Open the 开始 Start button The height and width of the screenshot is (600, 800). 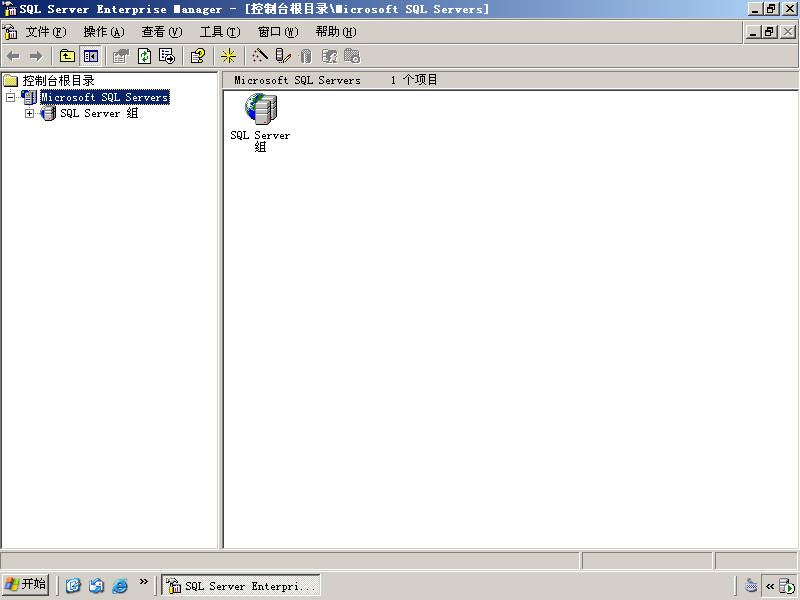click(26, 584)
